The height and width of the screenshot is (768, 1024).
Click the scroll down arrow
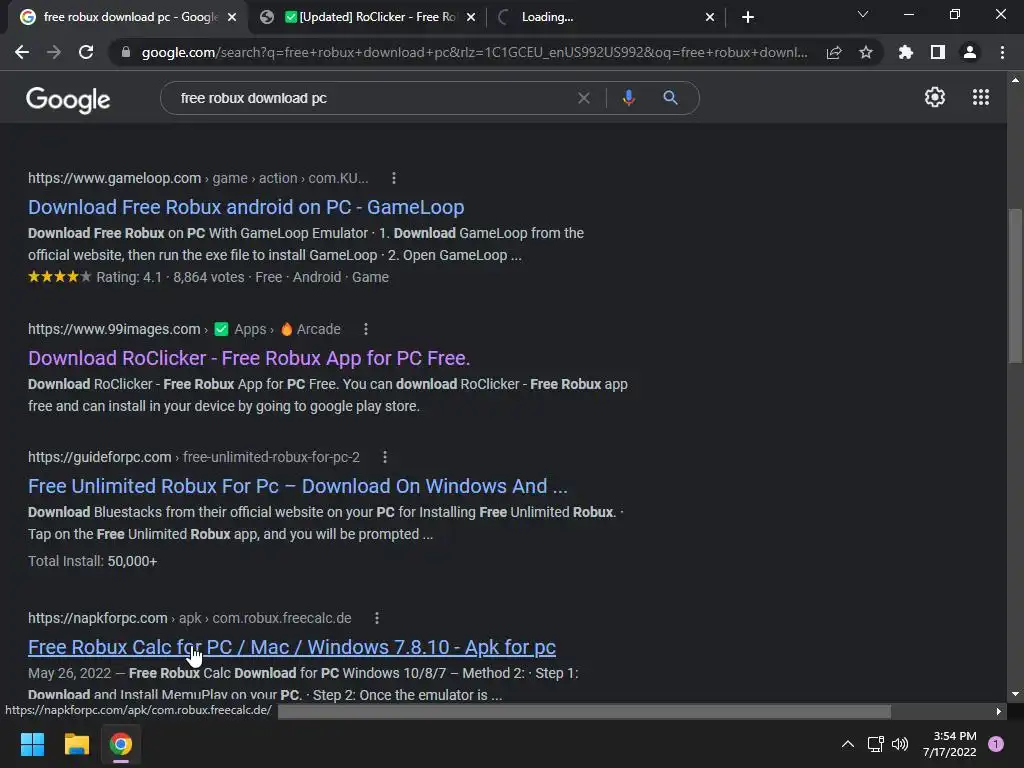coord(1014,694)
